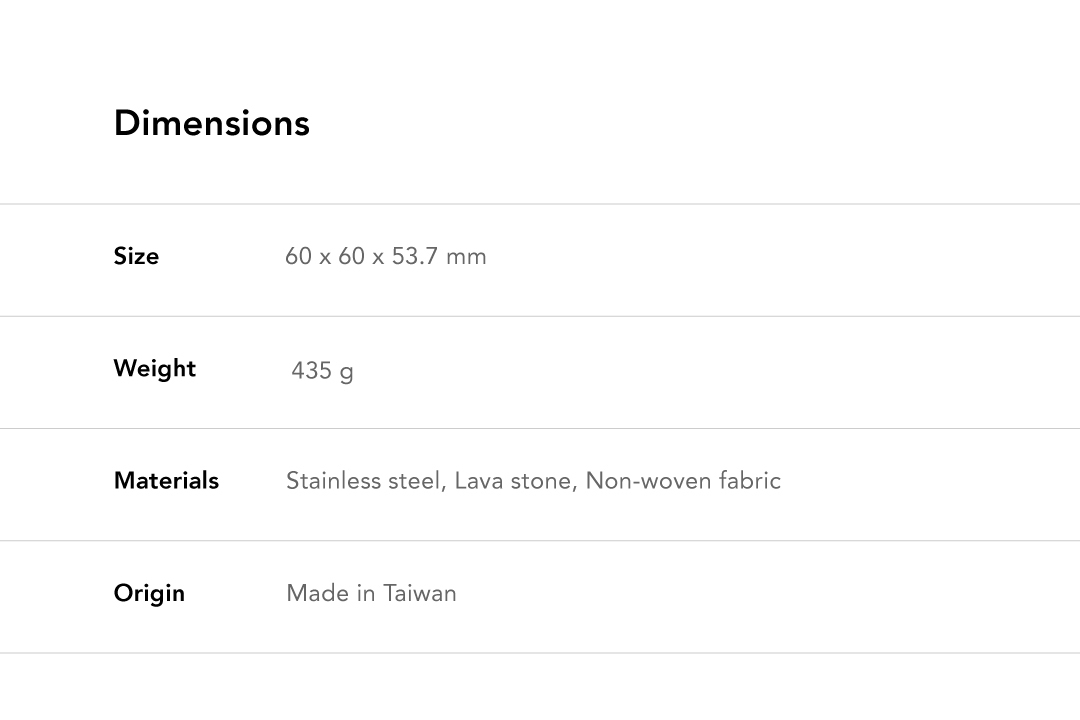Click the mm unit text
1080x720 pixels.
[466, 256]
